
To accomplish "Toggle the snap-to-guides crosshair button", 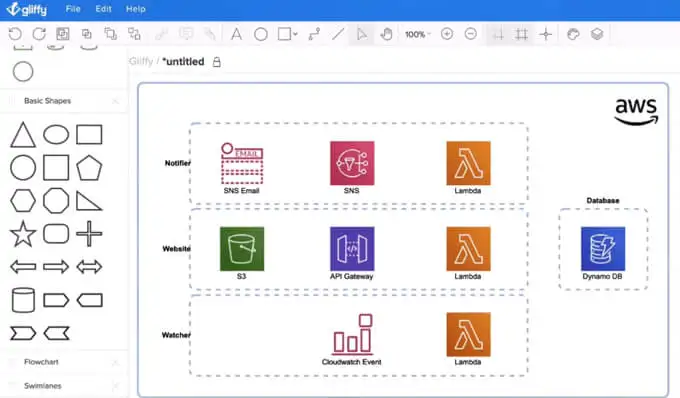I will [x=546, y=34].
